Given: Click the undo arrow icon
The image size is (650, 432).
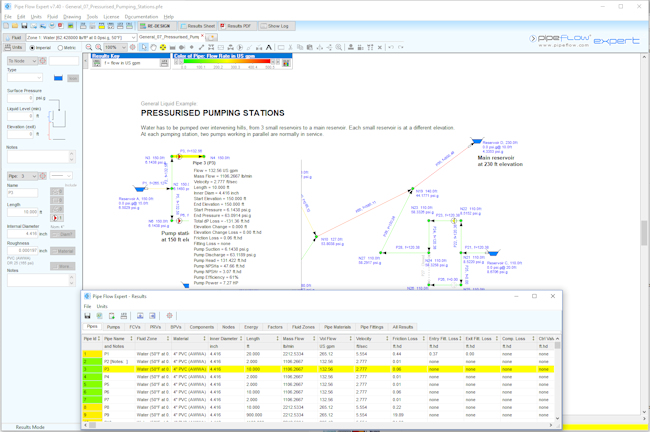Looking at the screenshot, I should (391, 47).
